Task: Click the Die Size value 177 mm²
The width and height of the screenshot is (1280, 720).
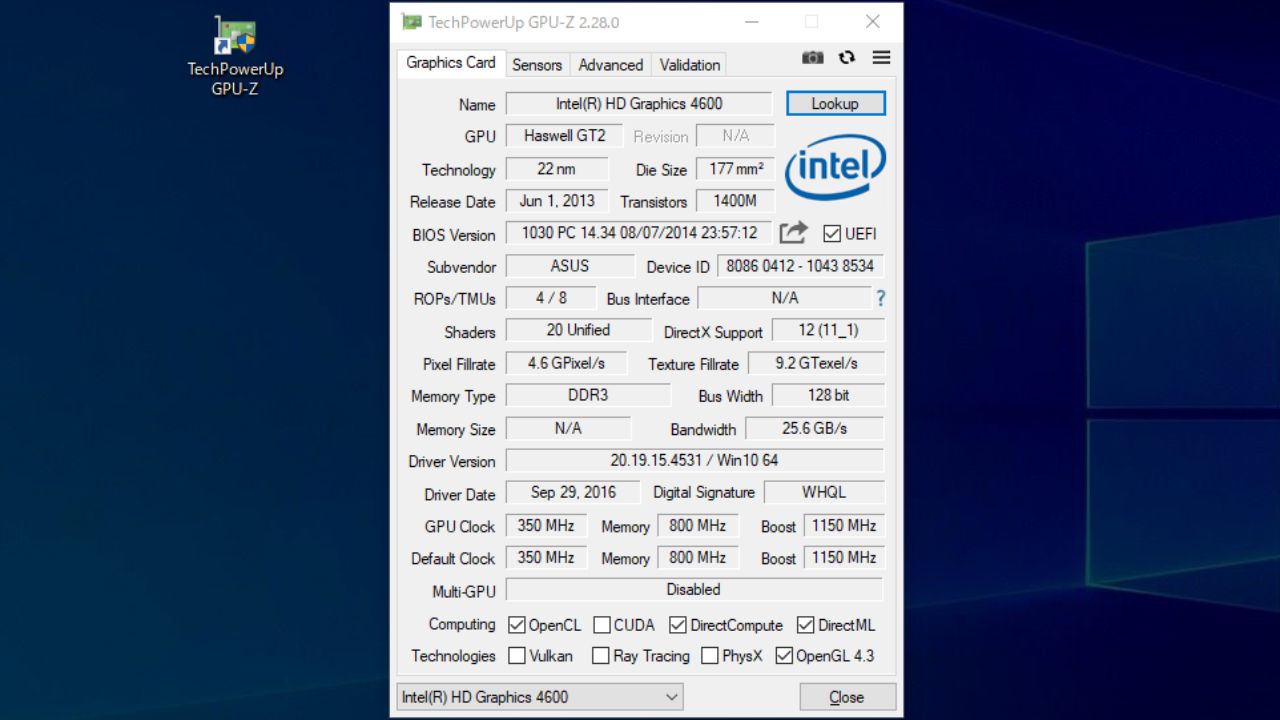Action: point(736,169)
